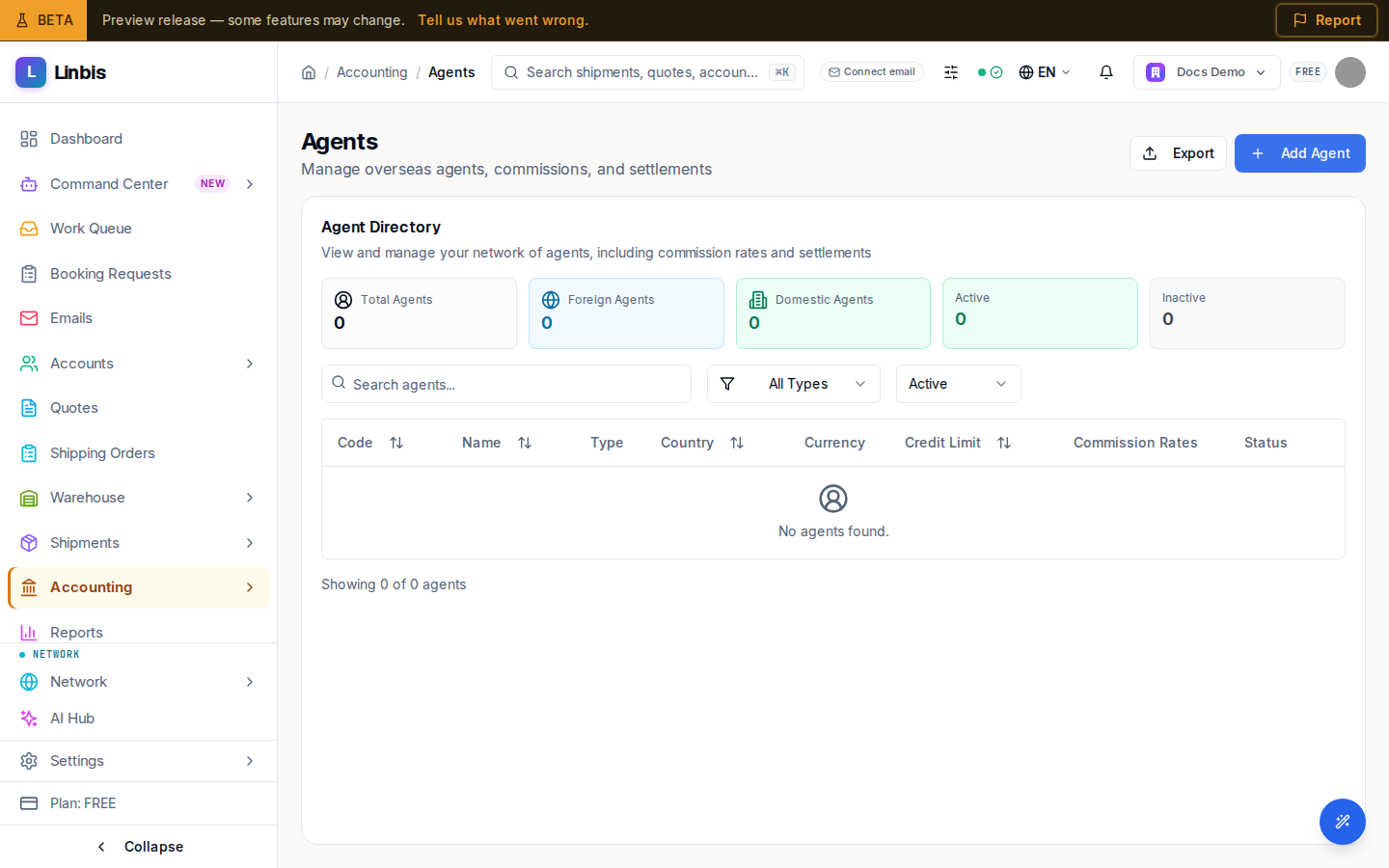
Task: Open the EN language selector
Action: (1045, 72)
